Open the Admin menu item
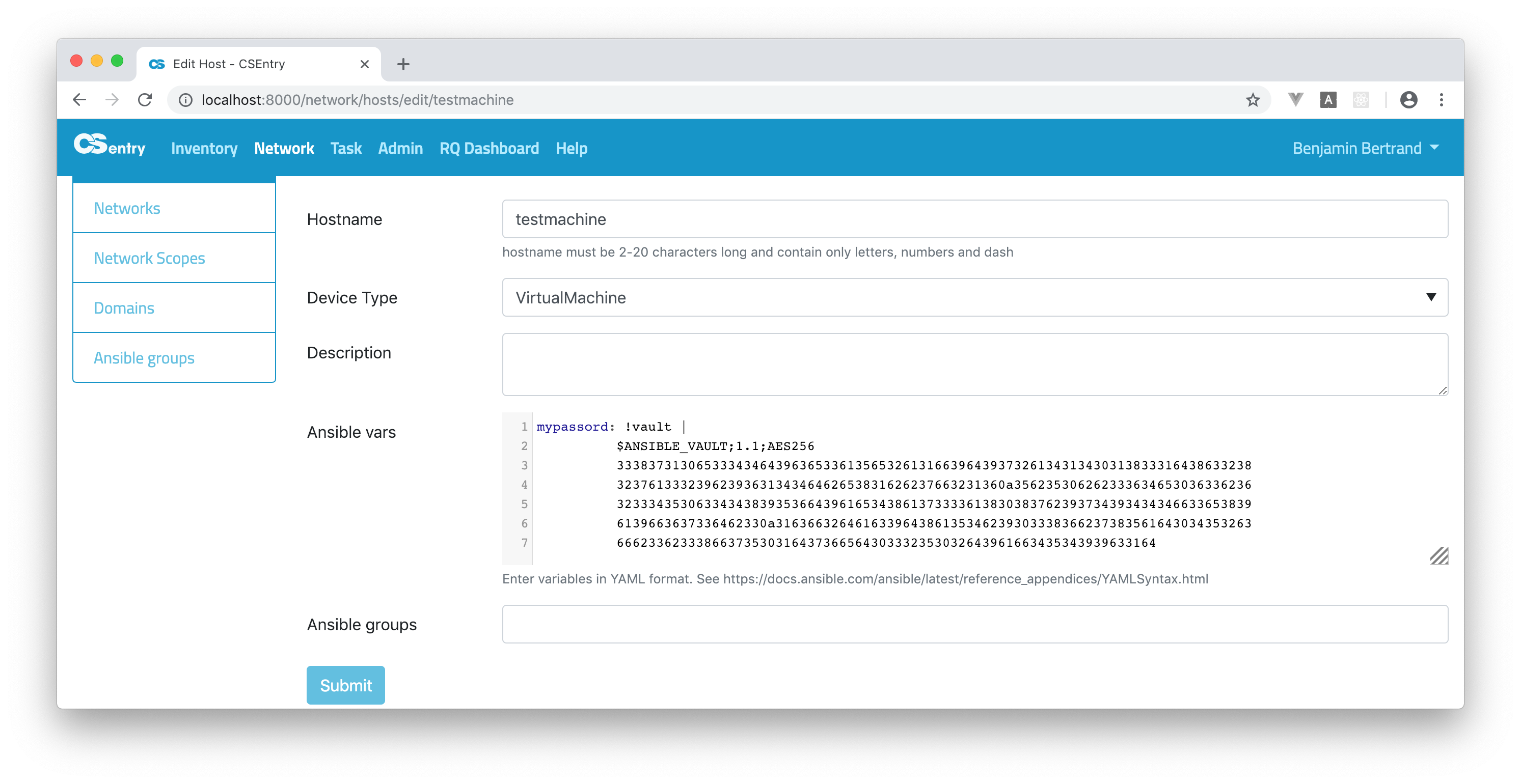The height and width of the screenshot is (784, 1521). pyautogui.click(x=400, y=148)
